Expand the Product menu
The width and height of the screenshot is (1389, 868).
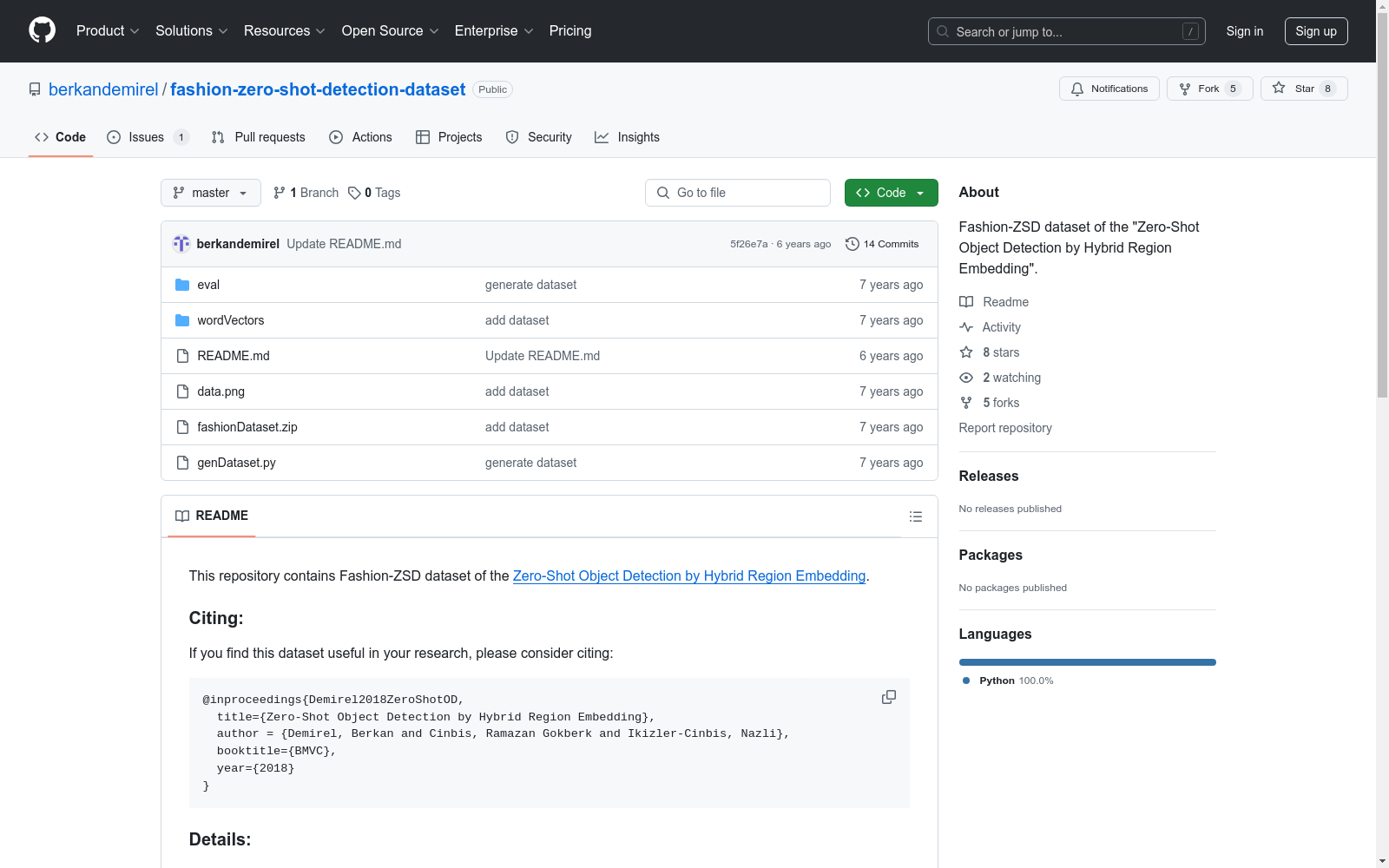[108, 30]
